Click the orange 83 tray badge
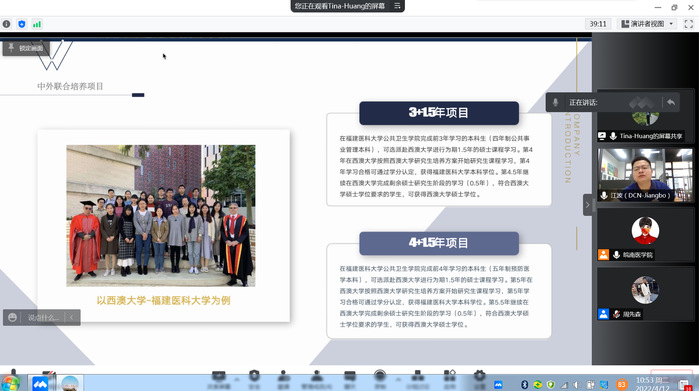699x391 pixels. click(x=621, y=384)
